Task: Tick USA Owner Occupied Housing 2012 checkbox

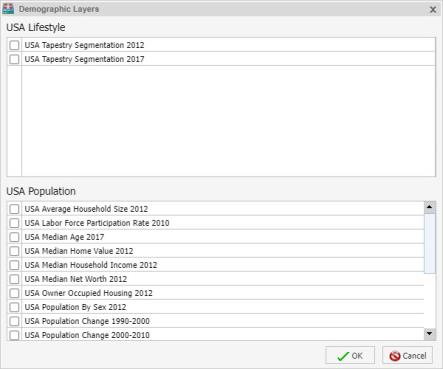Action: [14, 293]
